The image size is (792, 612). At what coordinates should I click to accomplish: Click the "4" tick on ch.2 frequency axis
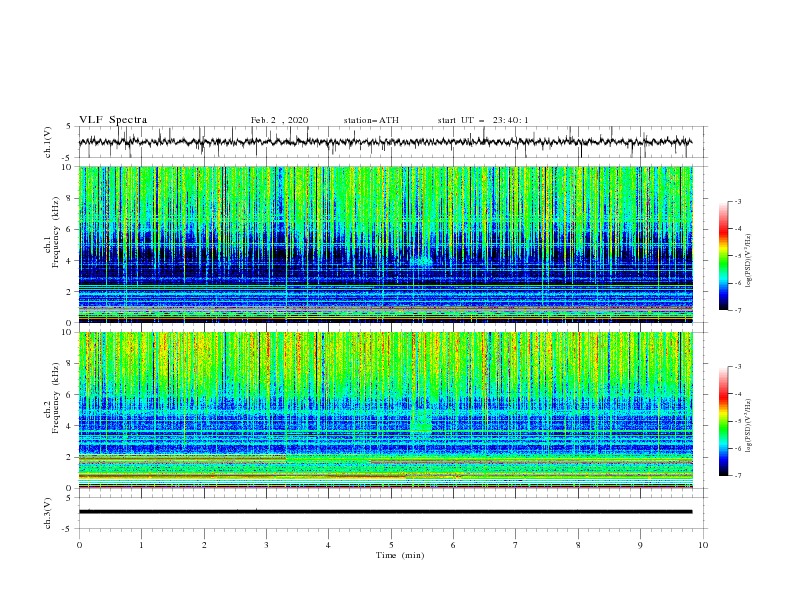click(x=70, y=426)
